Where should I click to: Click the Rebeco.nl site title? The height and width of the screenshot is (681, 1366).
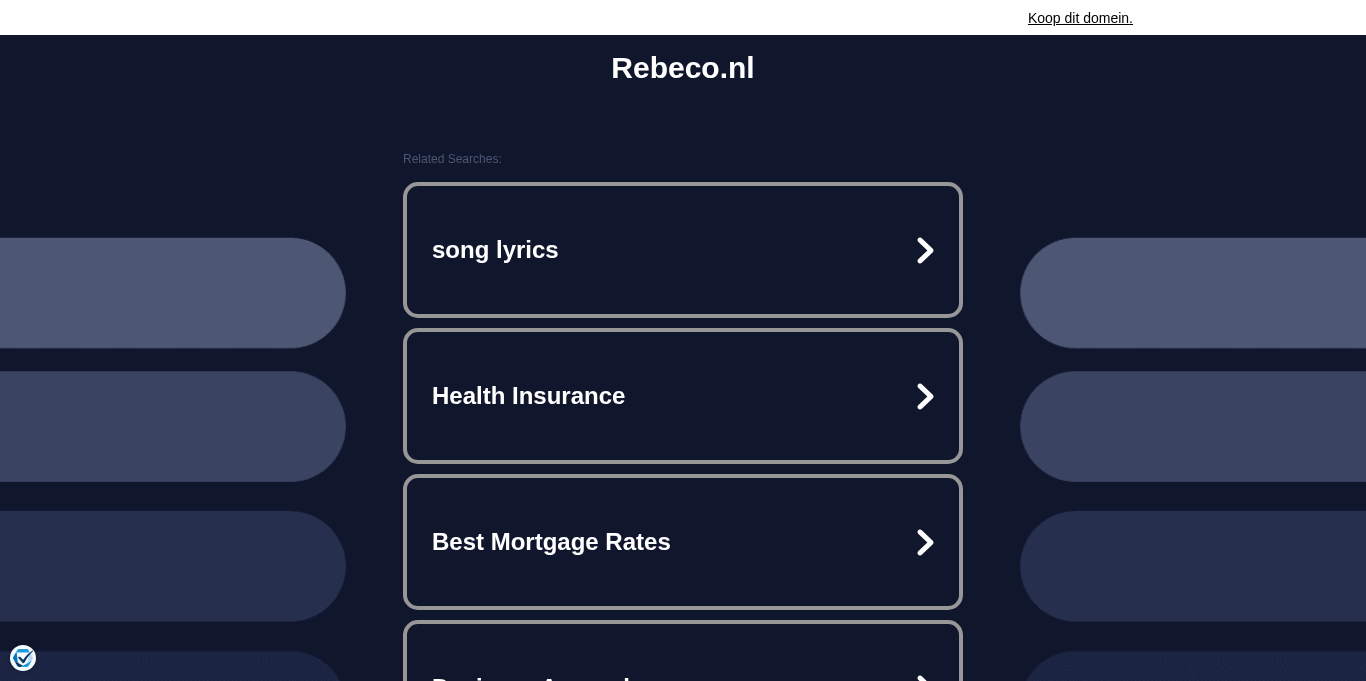682,68
